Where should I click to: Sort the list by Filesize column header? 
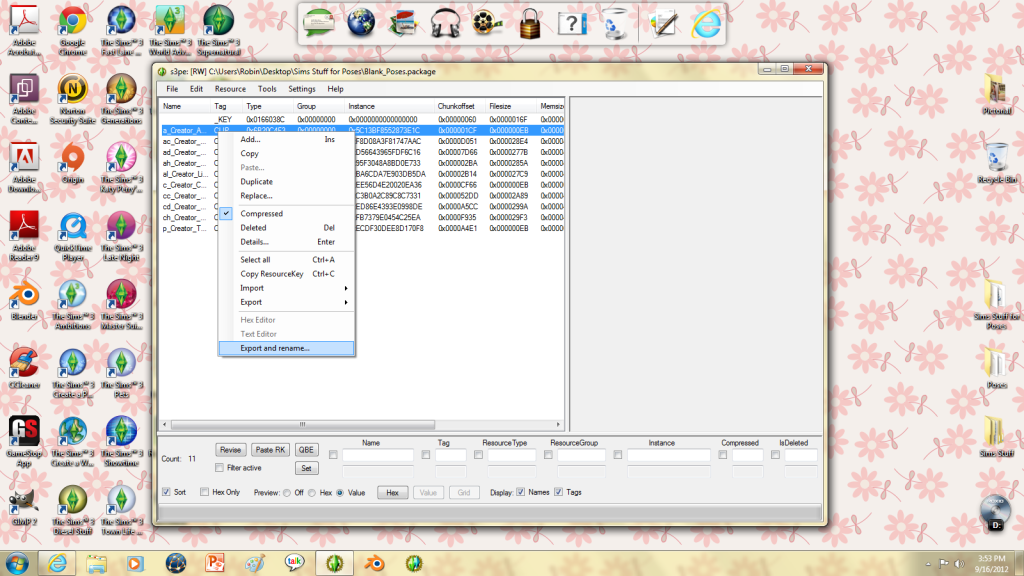511,106
